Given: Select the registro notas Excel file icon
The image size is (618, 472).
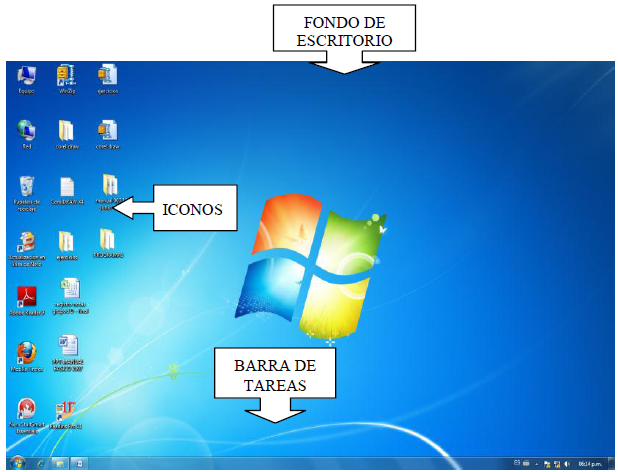Looking at the screenshot, I should (x=71, y=296).
